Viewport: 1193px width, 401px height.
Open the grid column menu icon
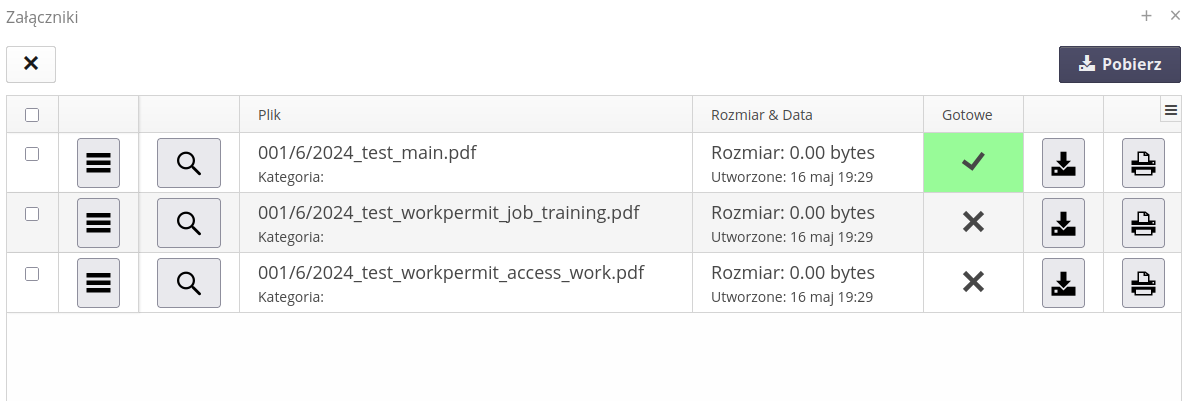pyautogui.click(x=1171, y=111)
